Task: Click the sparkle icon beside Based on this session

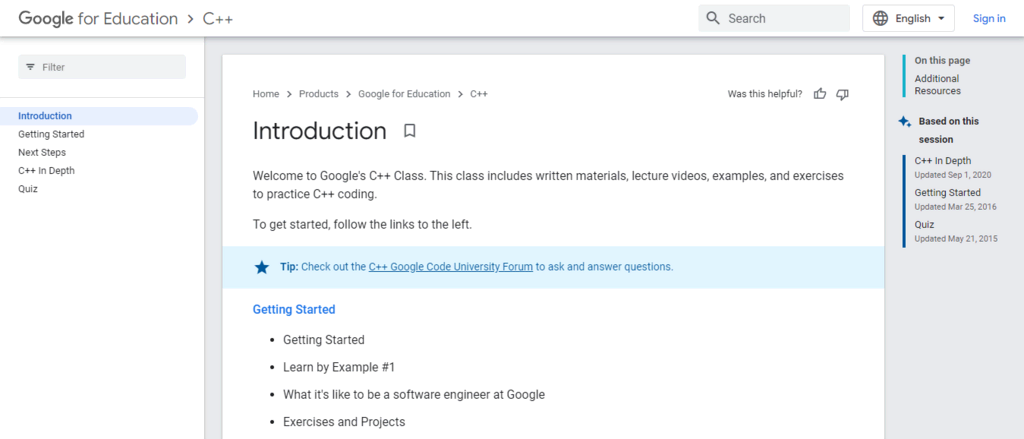Action: (x=904, y=121)
